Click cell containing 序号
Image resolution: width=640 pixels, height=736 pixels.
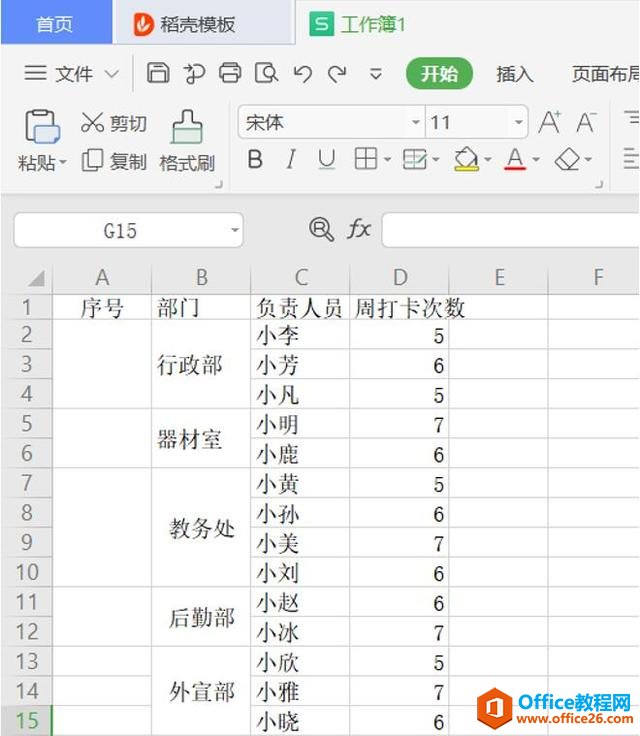click(x=102, y=308)
